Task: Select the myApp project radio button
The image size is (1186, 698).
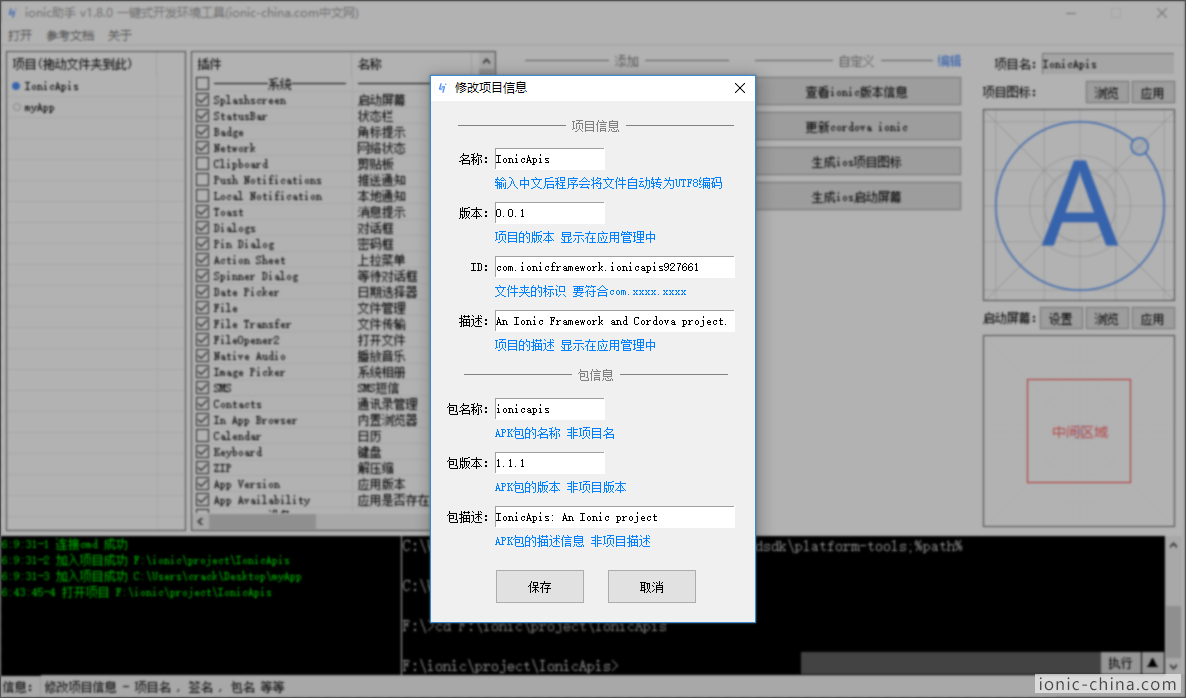Action: pyautogui.click(x=17, y=107)
